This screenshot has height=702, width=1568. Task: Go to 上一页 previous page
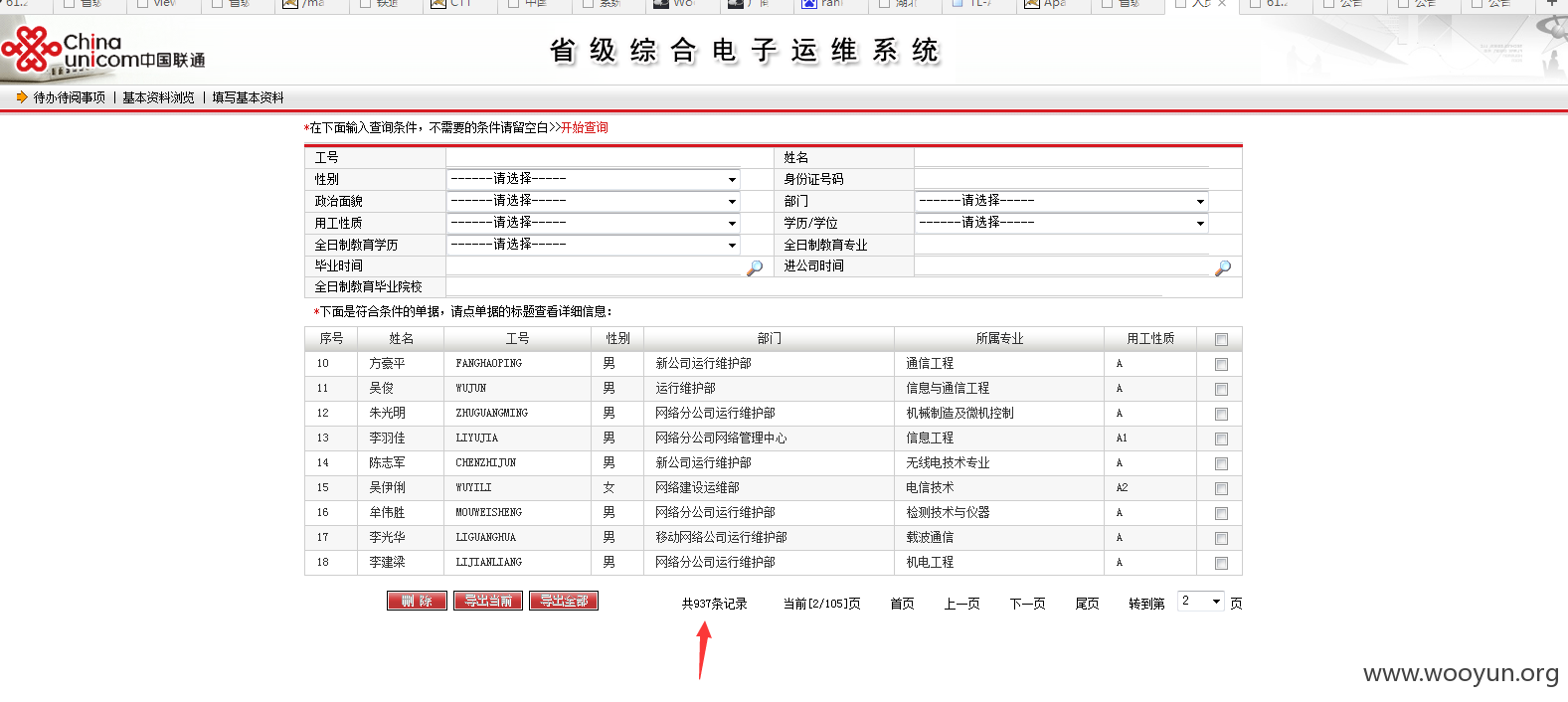pyautogui.click(x=961, y=604)
